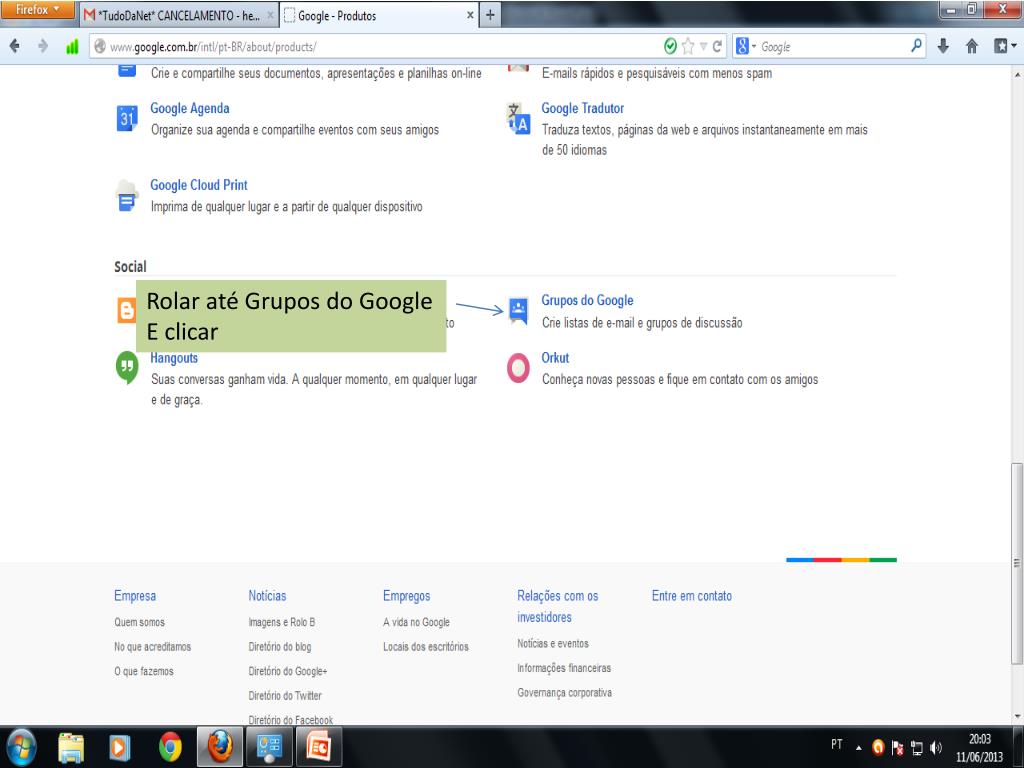Open the Diretório do Twitter link
1024x768 pixels.
tap(285, 696)
